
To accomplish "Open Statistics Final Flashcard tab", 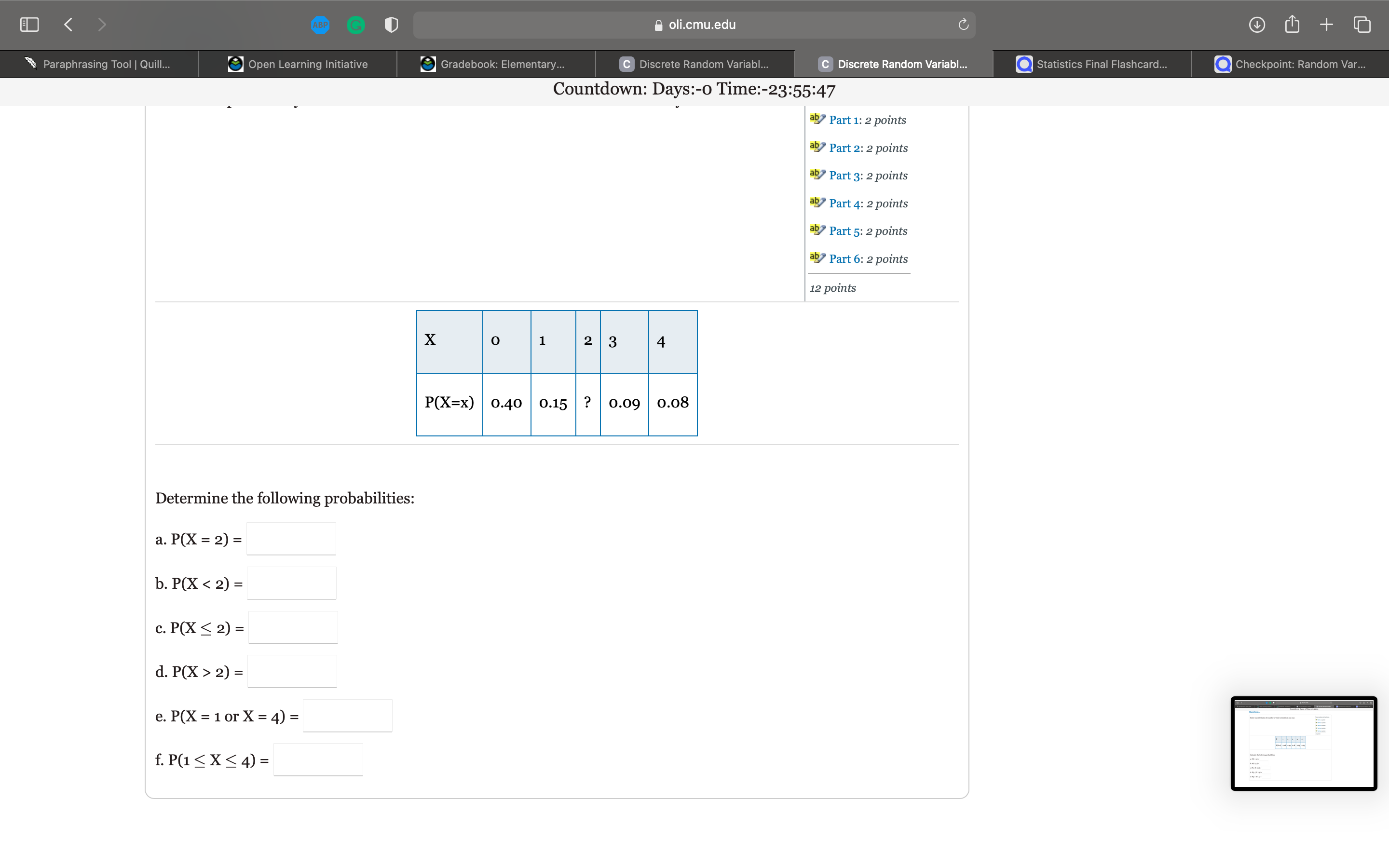I will 1092,64.
